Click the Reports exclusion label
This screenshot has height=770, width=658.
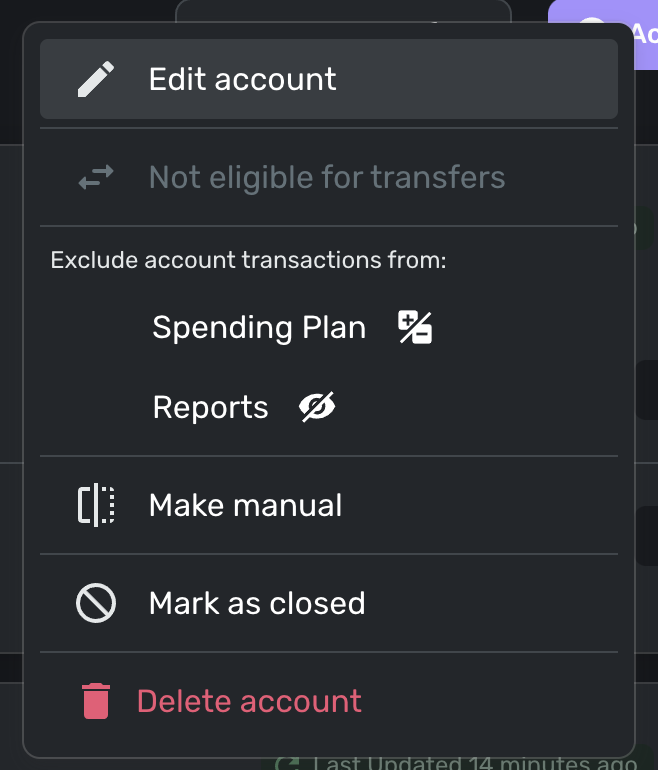click(x=210, y=407)
